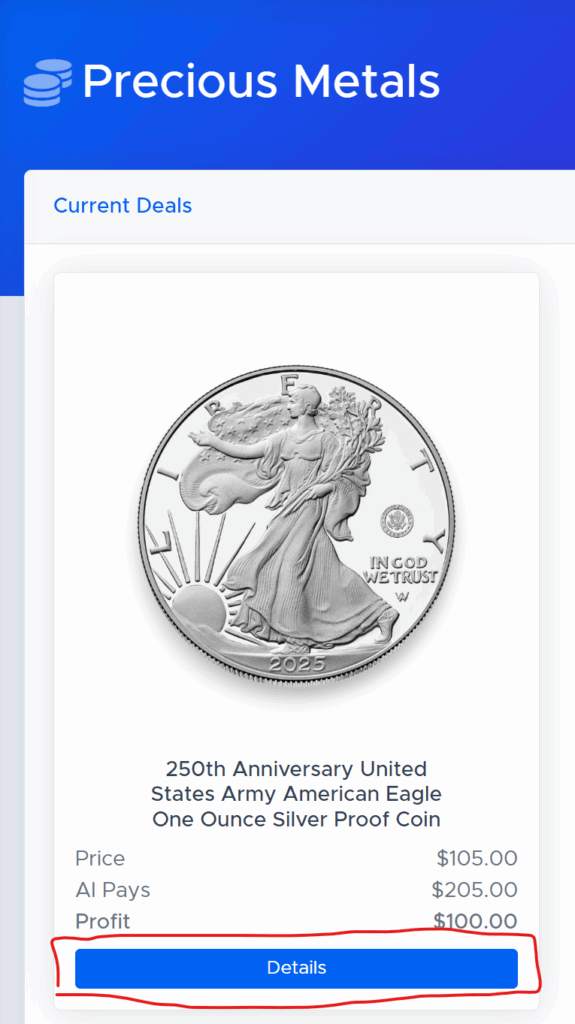Select the $105.00 price value

coord(477,858)
